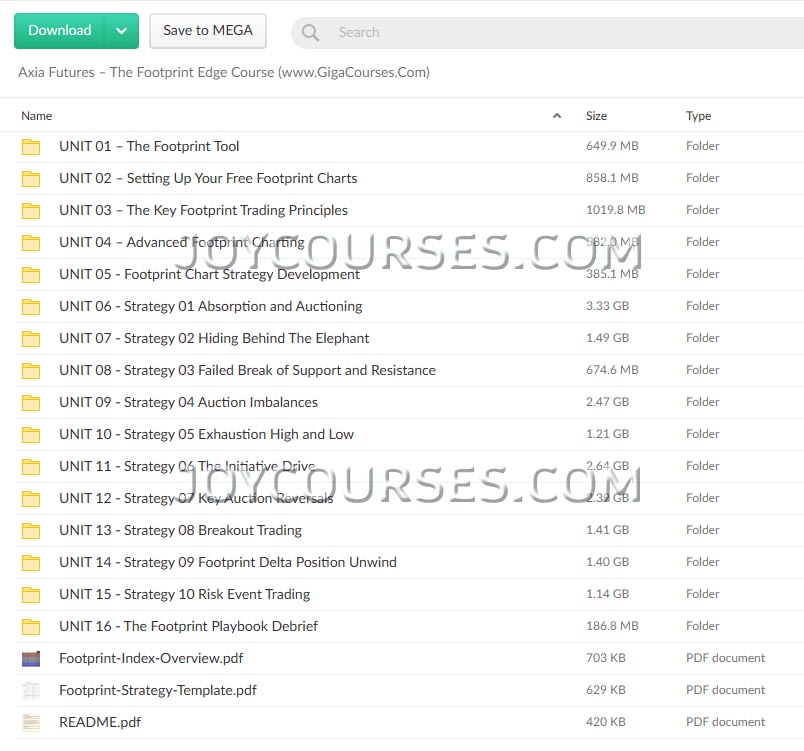
Task: Select UNIT 04 – Advanced Footprint Charting
Action: click(182, 242)
